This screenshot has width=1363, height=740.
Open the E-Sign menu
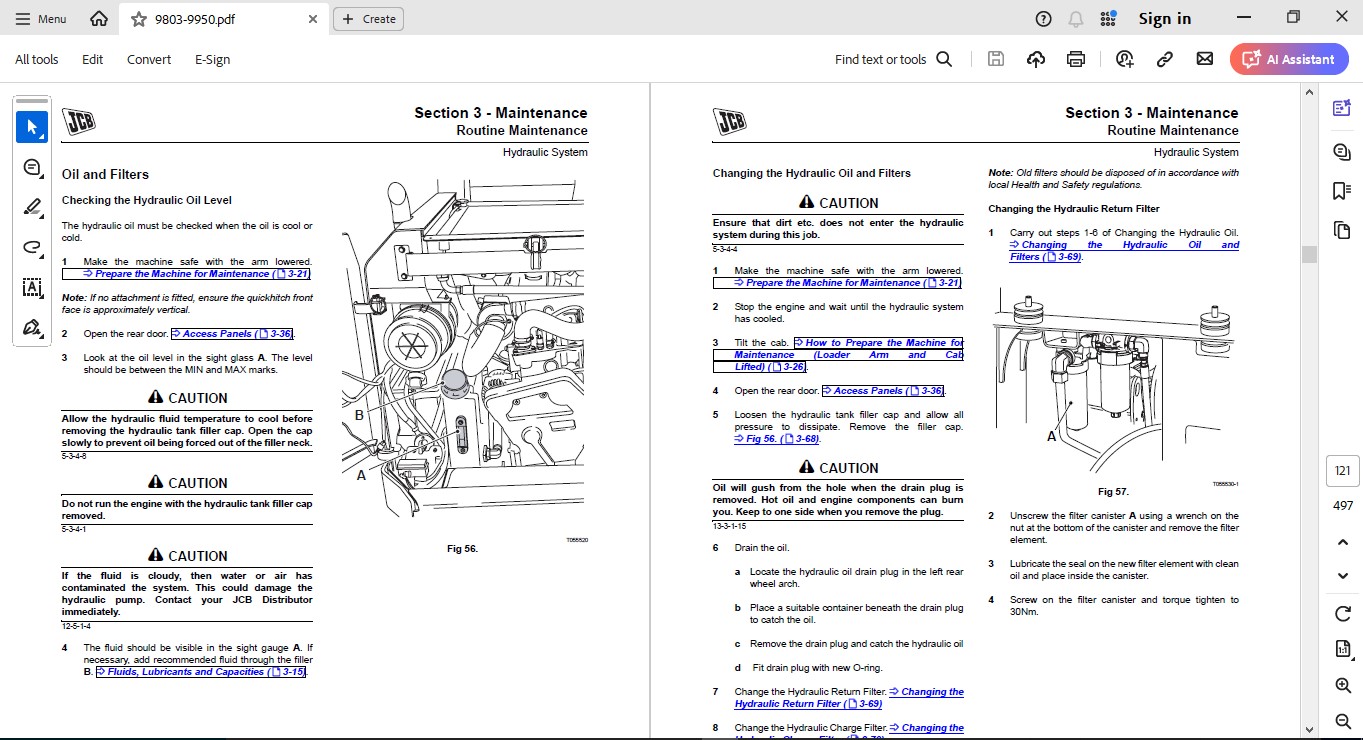point(212,59)
